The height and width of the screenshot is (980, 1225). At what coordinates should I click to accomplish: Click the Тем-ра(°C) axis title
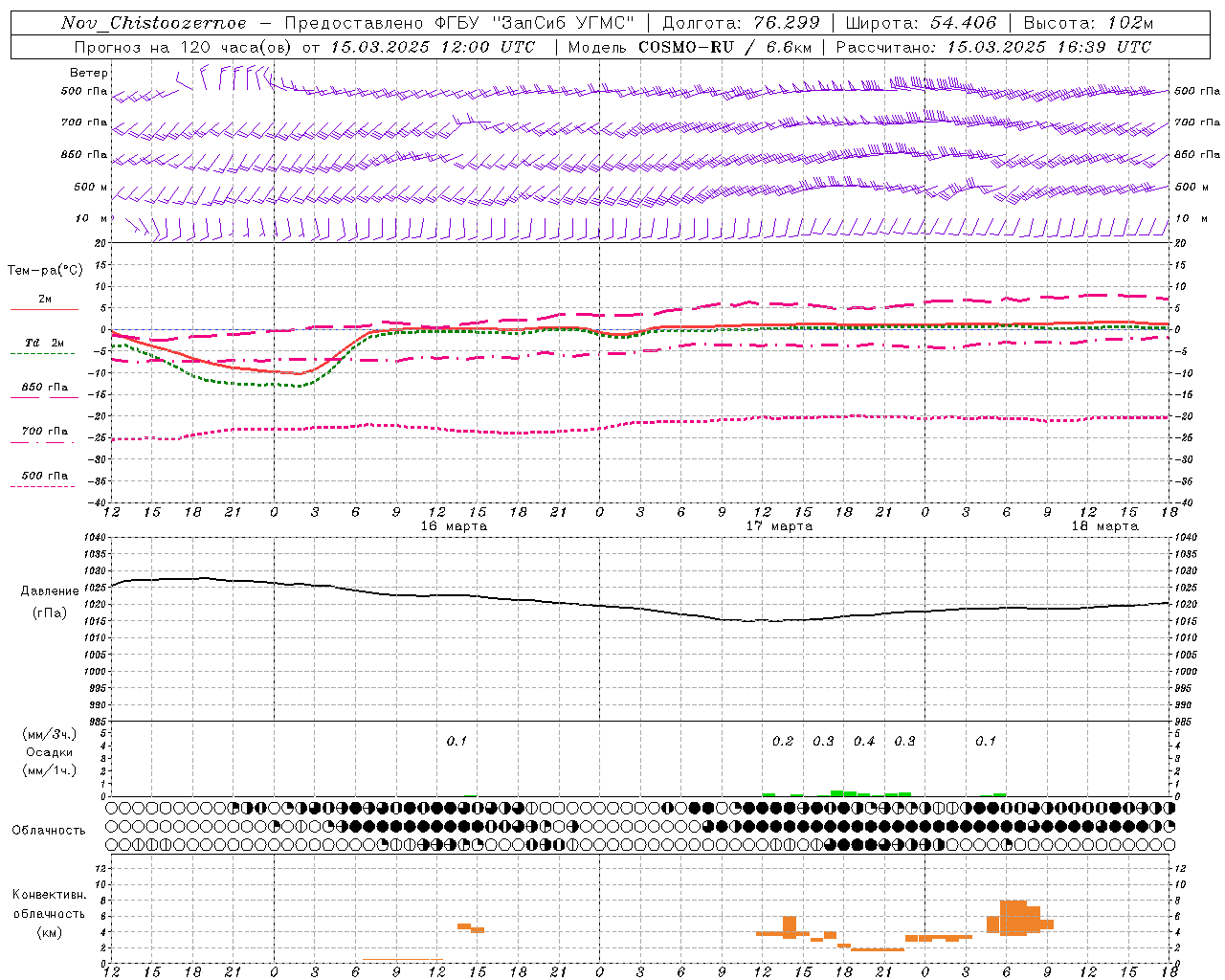[x=45, y=271]
